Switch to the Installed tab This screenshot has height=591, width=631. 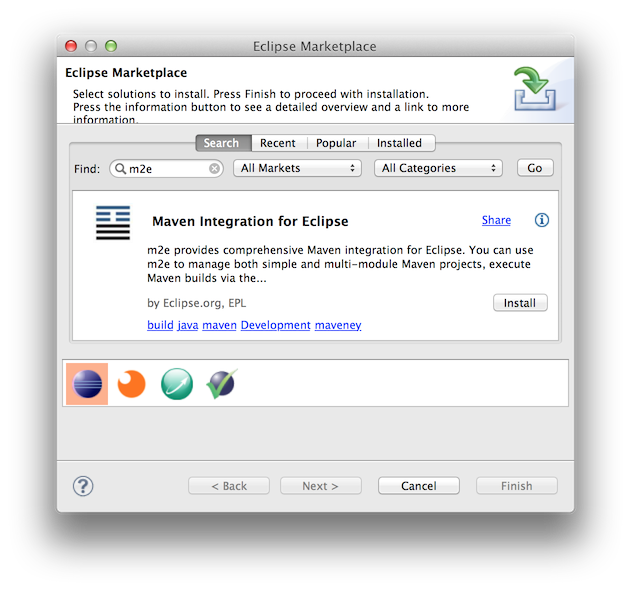click(x=400, y=143)
